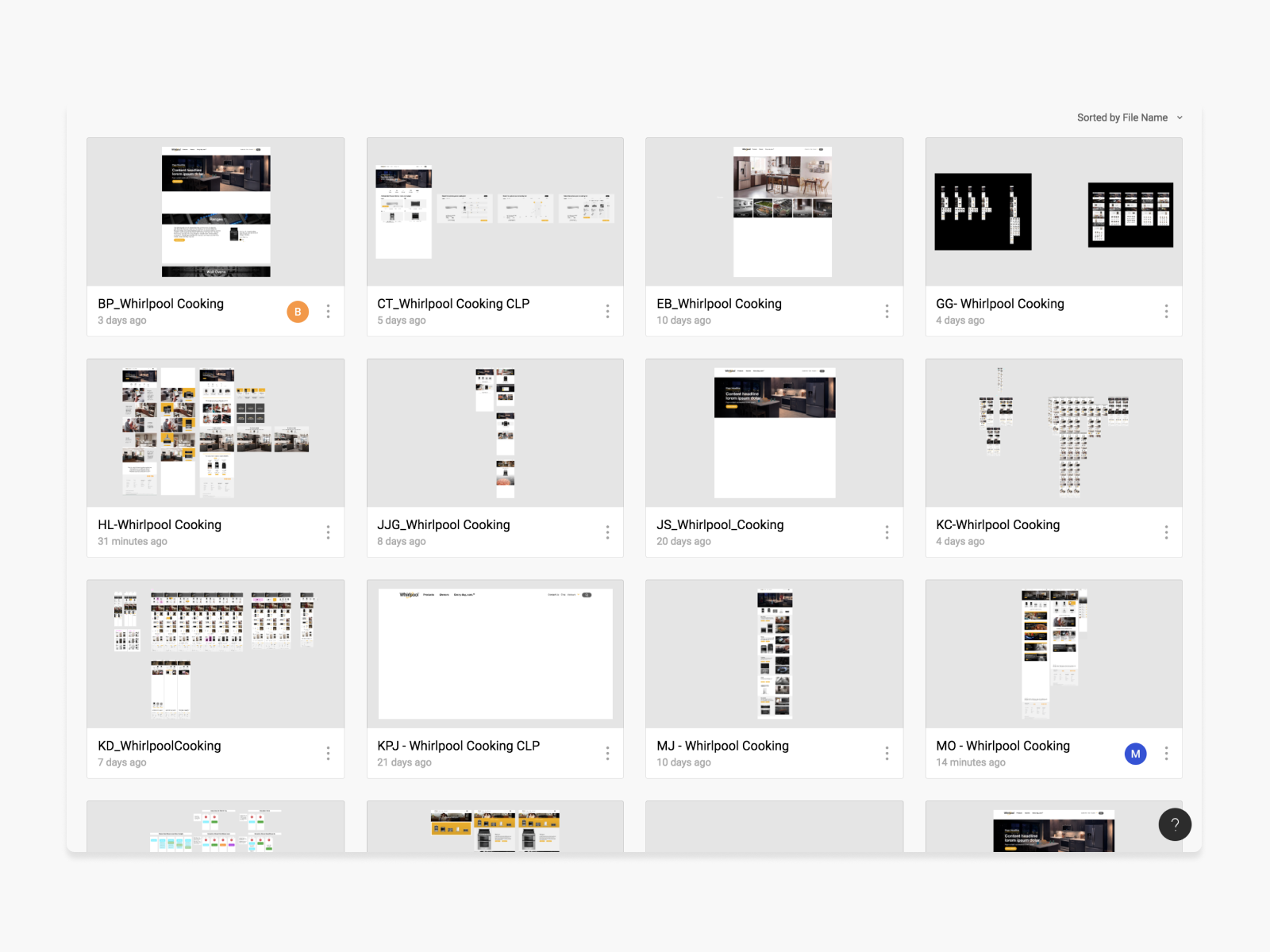Viewport: 1270px width, 952px height.
Task: Click the '3 days ago' timestamp
Action: [x=122, y=321]
